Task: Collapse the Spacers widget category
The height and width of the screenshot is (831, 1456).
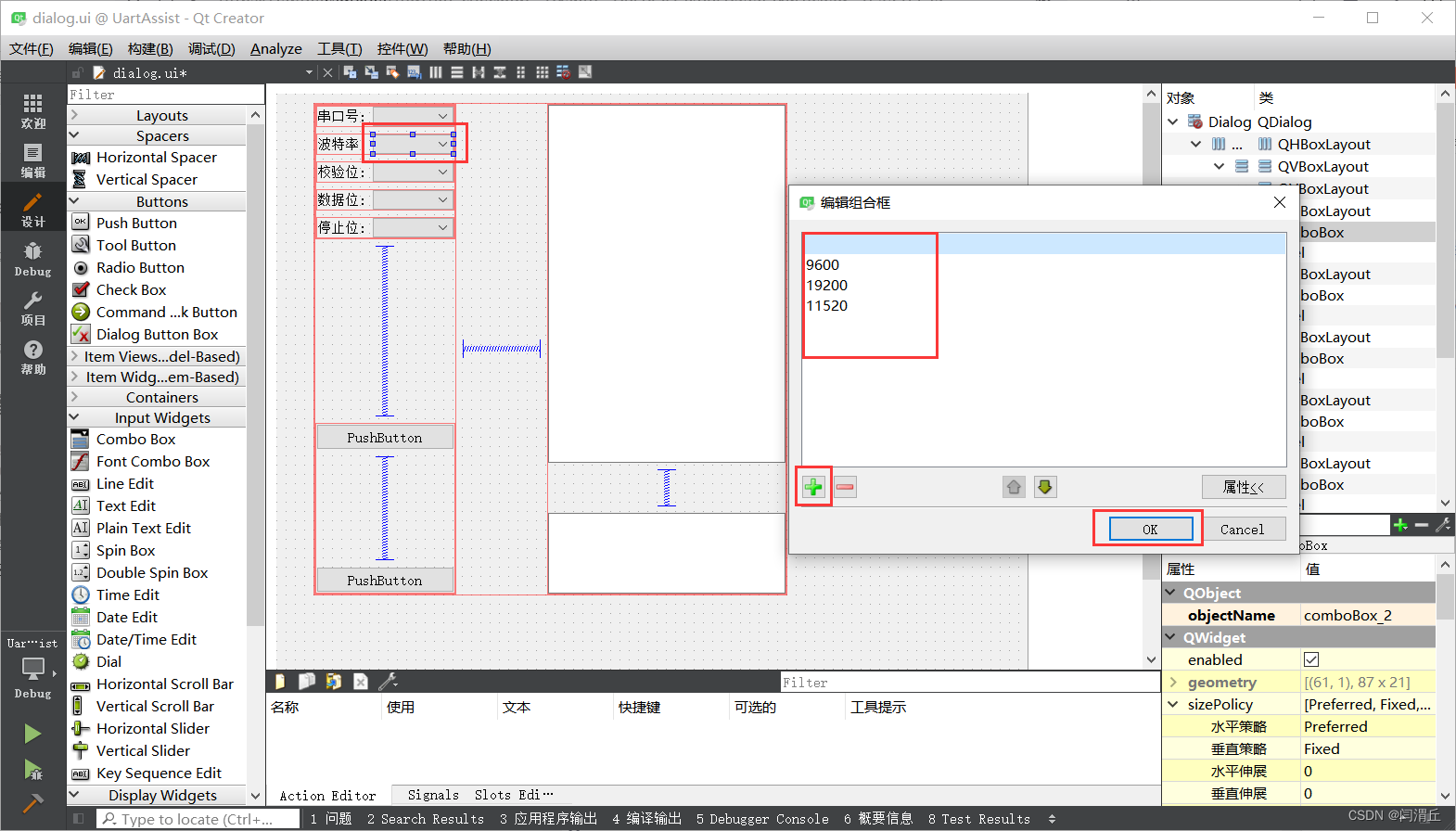Action: click(75, 135)
